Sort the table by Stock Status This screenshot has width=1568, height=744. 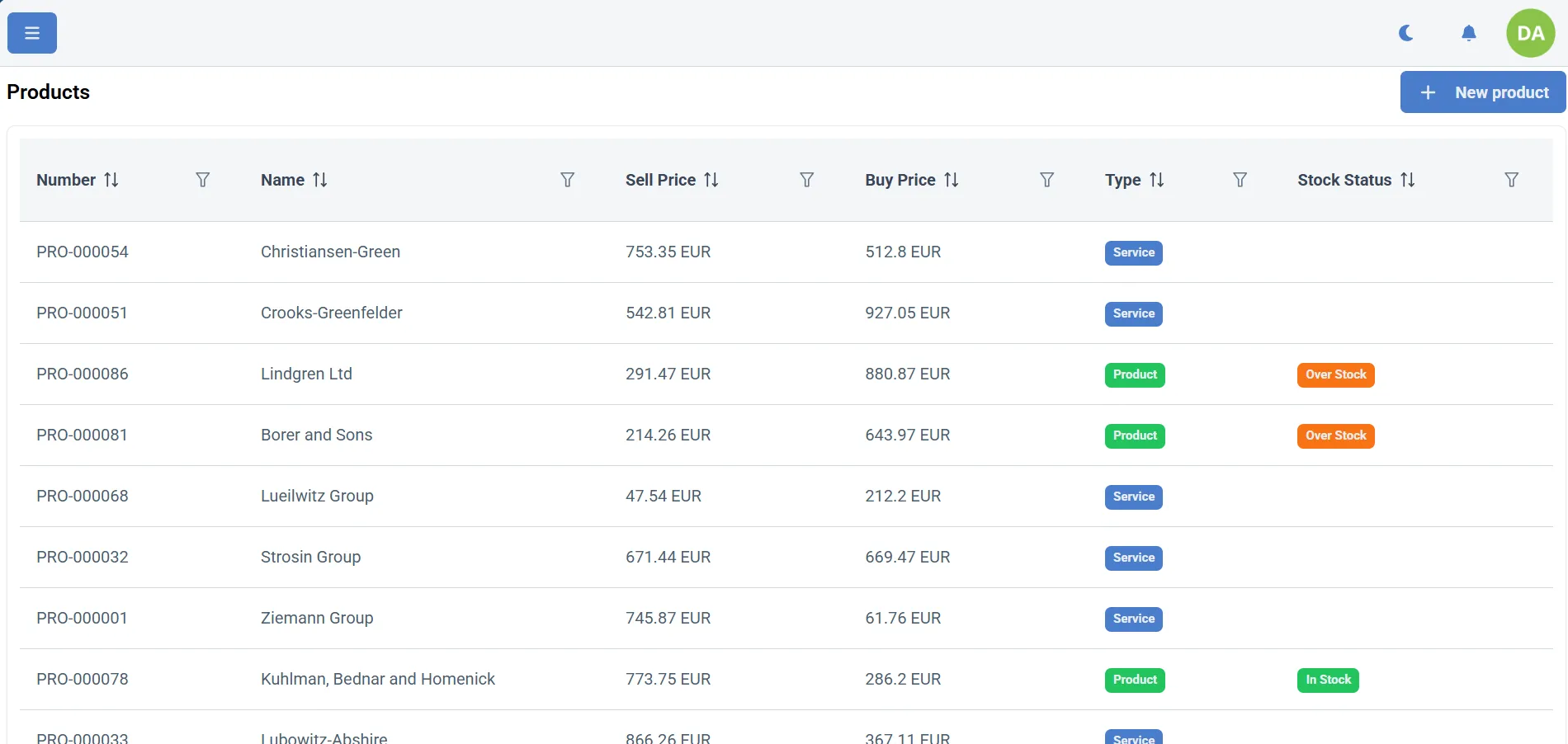(x=1409, y=180)
